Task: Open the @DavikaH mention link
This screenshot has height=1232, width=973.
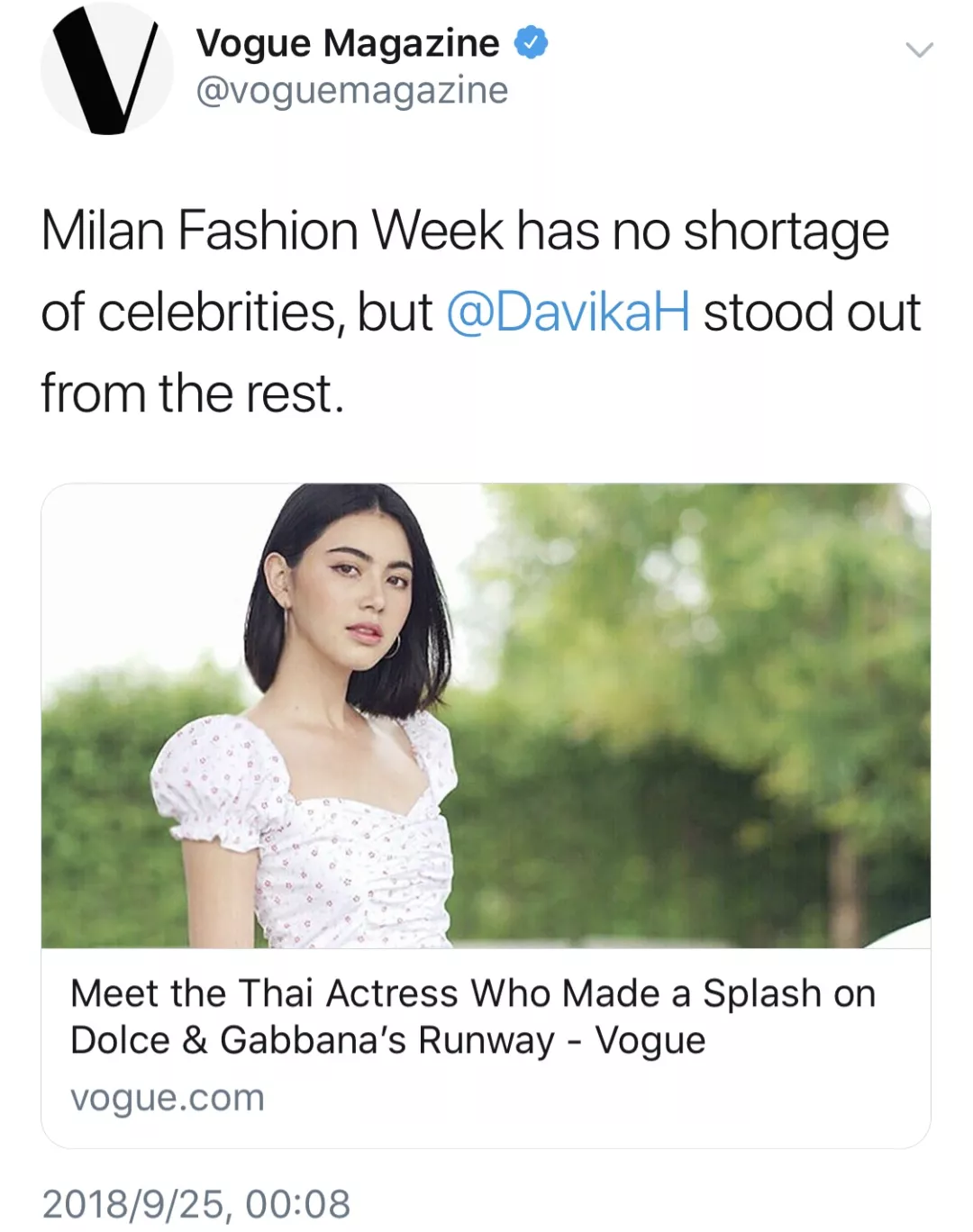Action: pyautogui.click(x=568, y=313)
